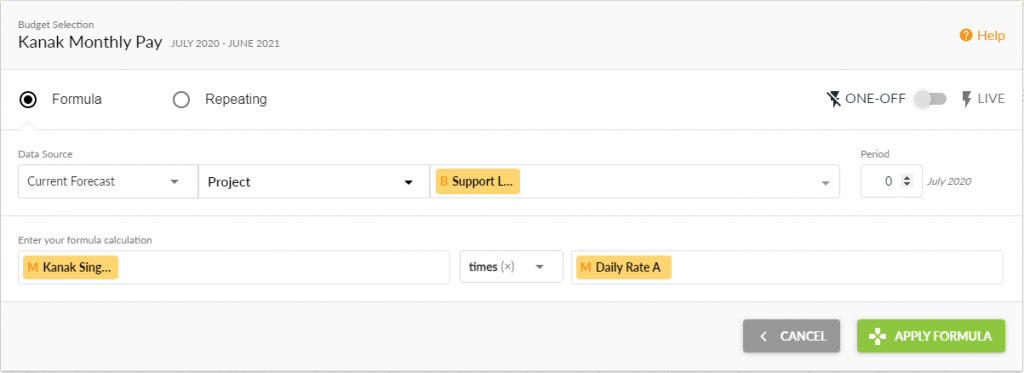The width and height of the screenshot is (1024, 373).
Task: Click the LIVE lightning bolt icon
Action: [x=967, y=99]
